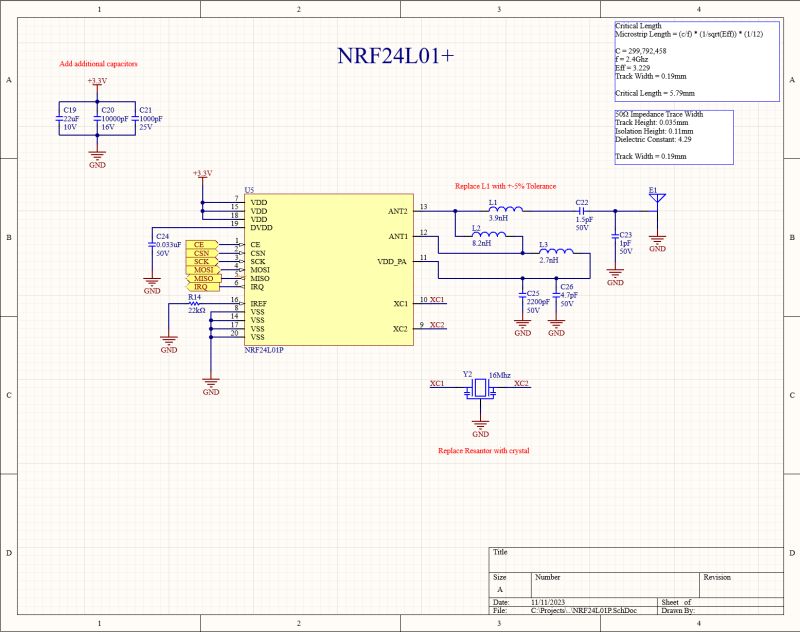Click the Critical Length notes text box
800x632 pixels.
[695, 58]
